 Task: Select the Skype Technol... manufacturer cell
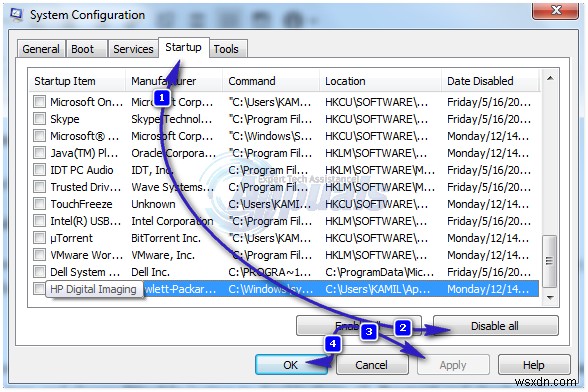point(172,119)
